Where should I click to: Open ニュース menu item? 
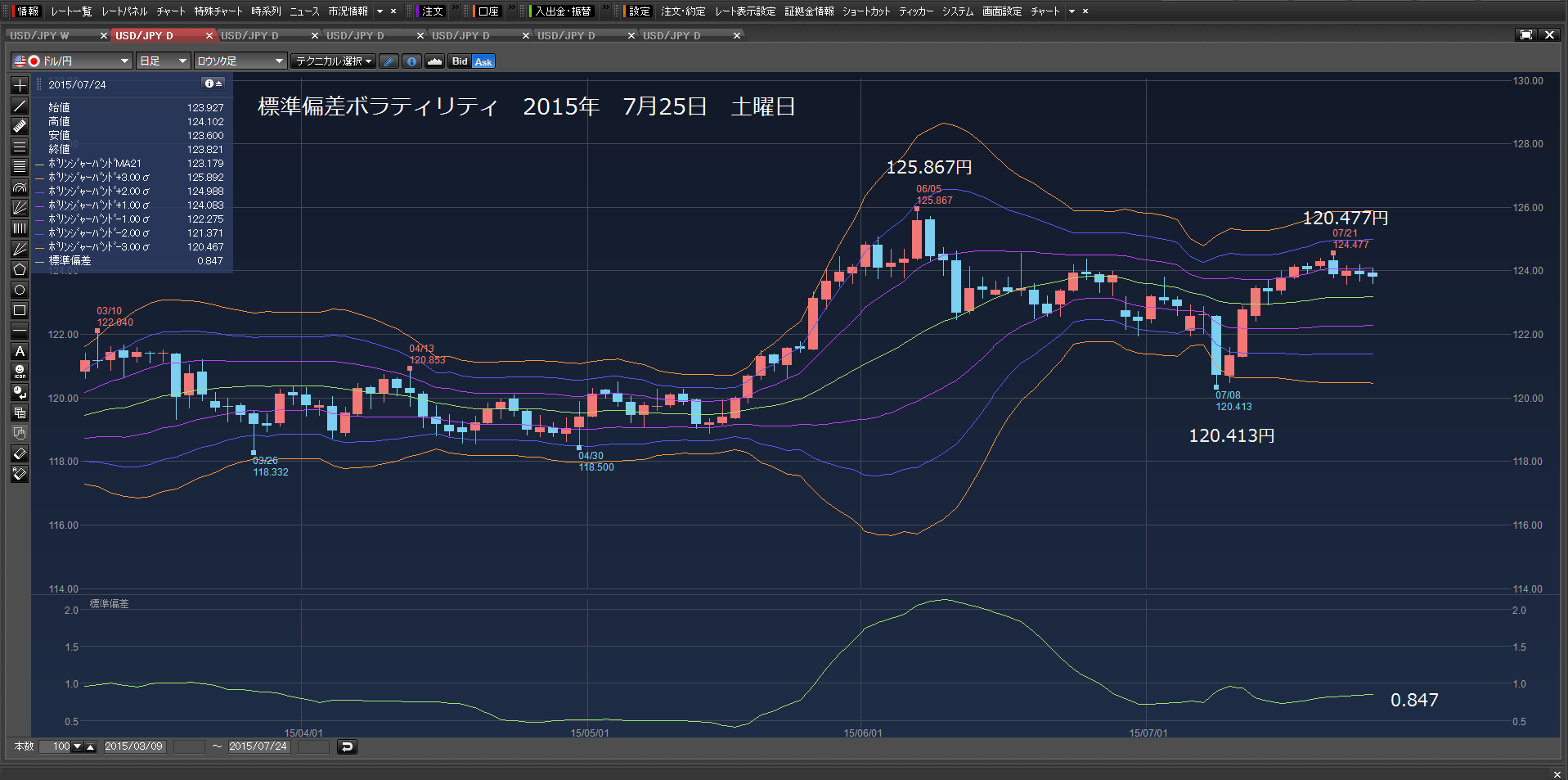pyautogui.click(x=304, y=11)
